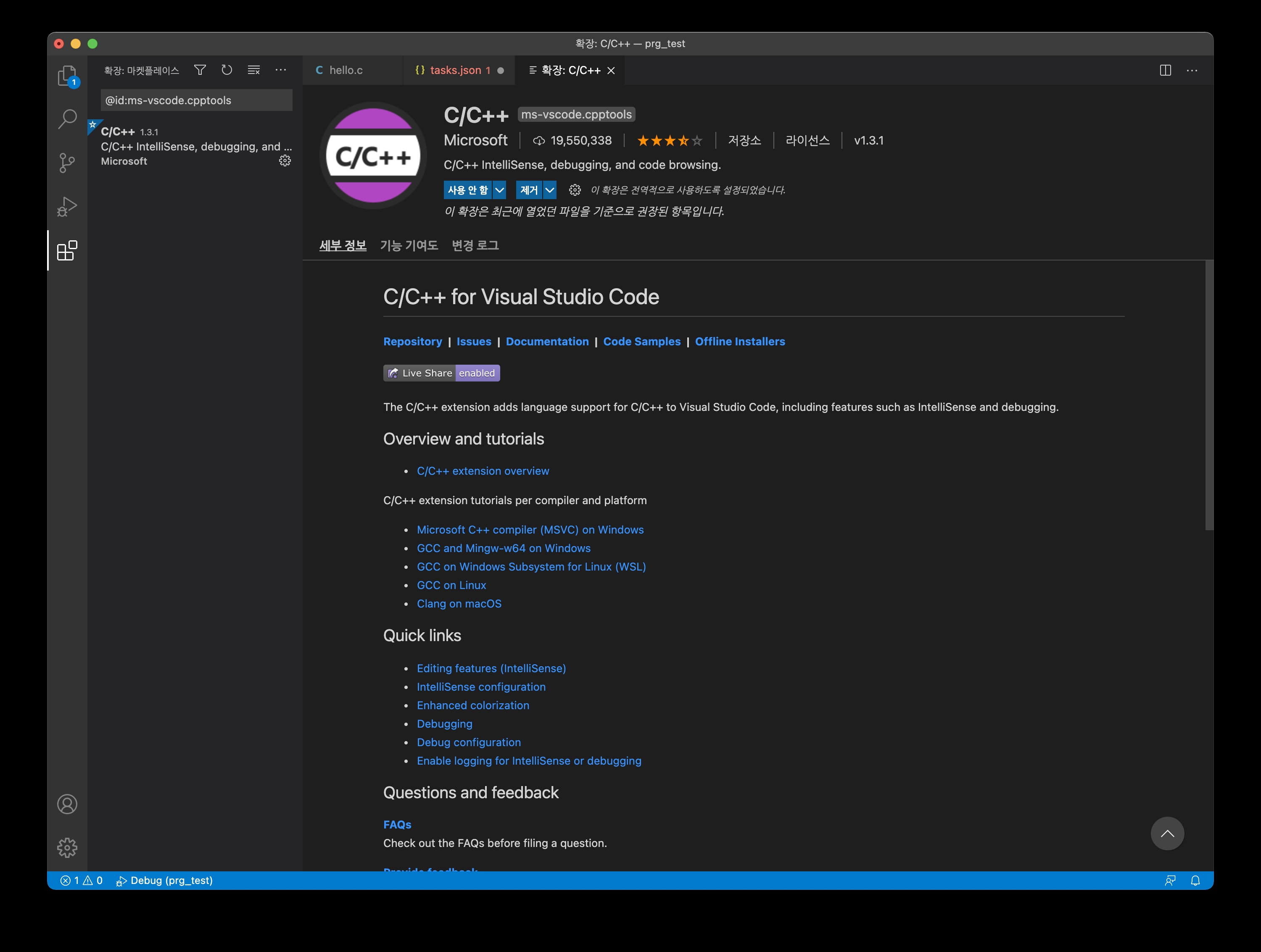Screen dimensions: 1261x952
Task: Open the 변경 로그 changelog tab
Action: [x=475, y=245]
